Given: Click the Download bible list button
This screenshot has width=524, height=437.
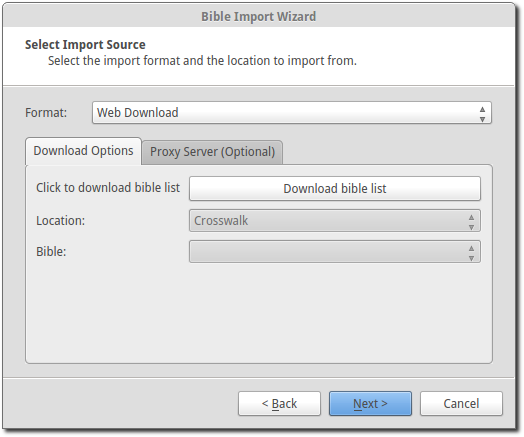Looking at the screenshot, I should click(x=335, y=188).
